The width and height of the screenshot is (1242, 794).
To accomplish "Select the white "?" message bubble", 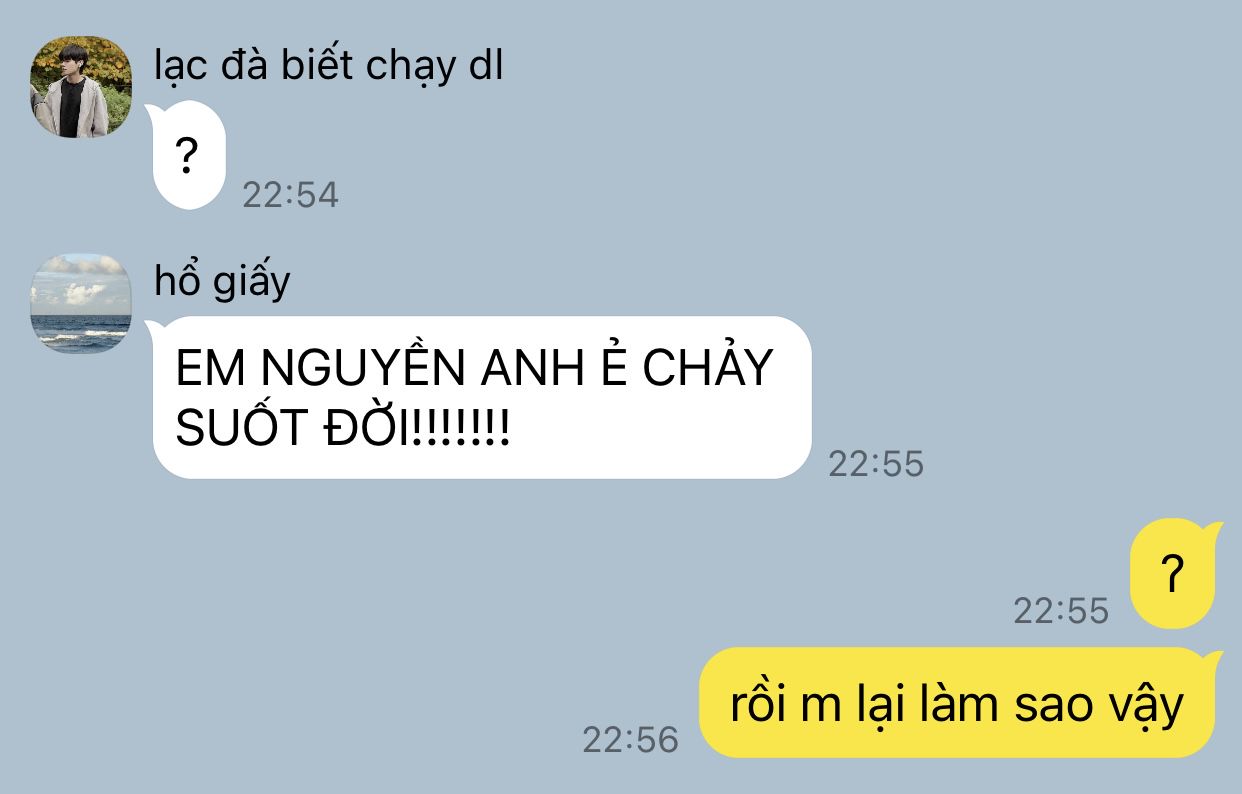I will coord(188,156).
